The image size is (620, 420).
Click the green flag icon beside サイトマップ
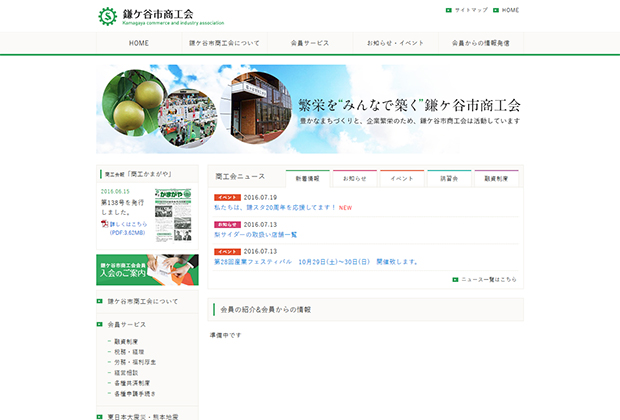pyautogui.click(x=449, y=10)
